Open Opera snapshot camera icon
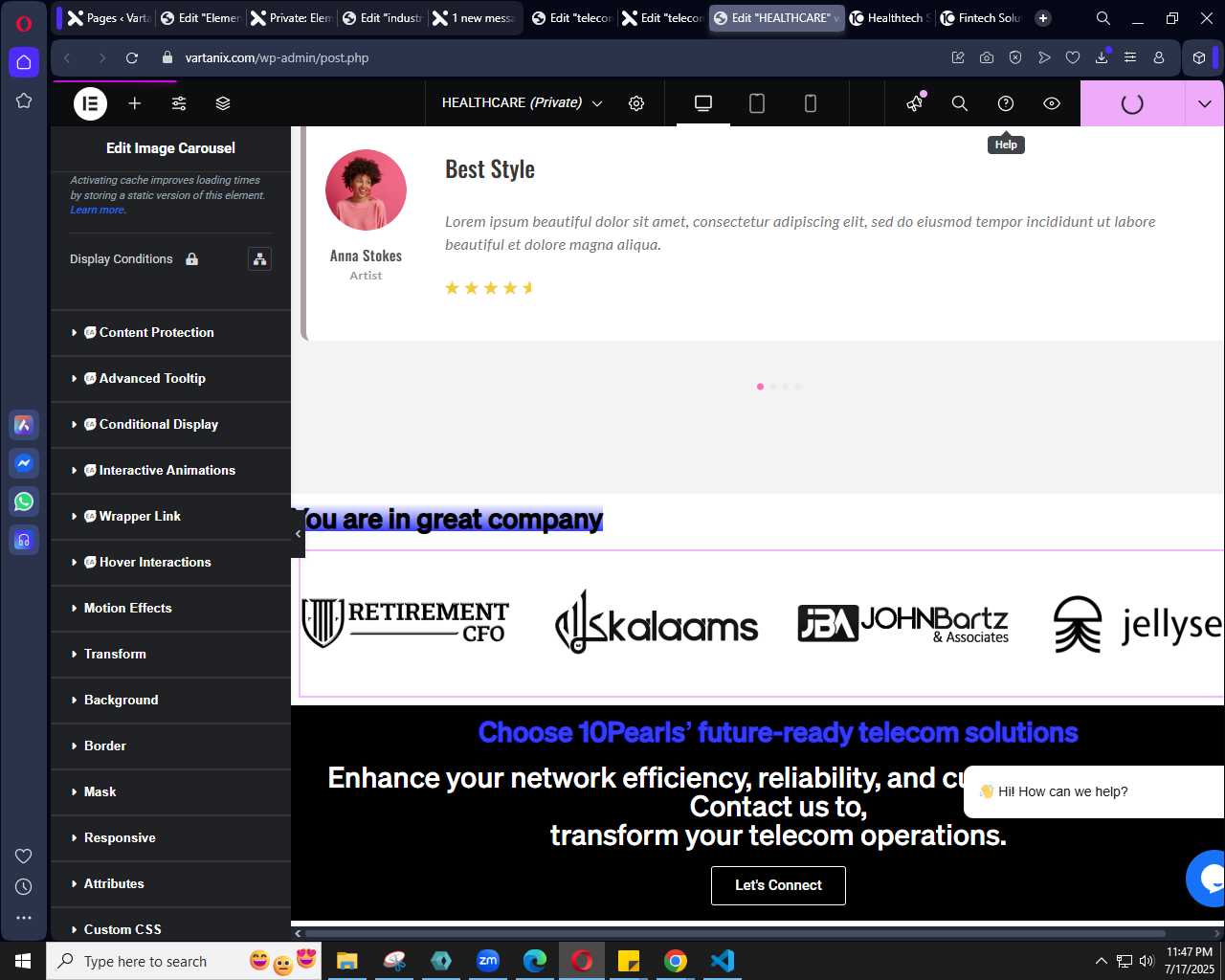 tap(987, 57)
